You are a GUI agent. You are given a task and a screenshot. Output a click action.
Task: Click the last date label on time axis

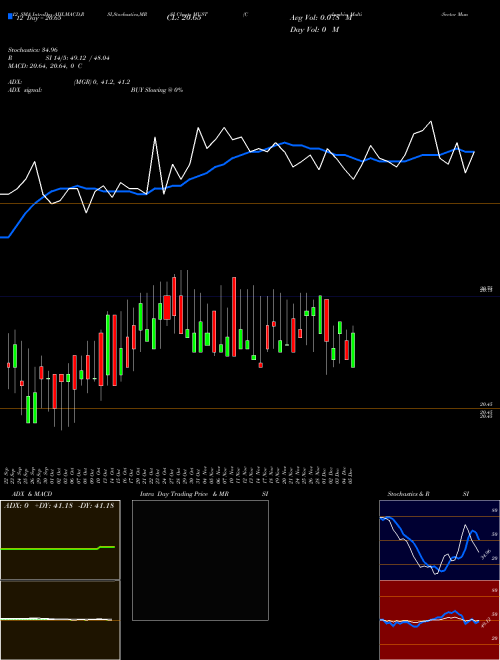(351, 474)
